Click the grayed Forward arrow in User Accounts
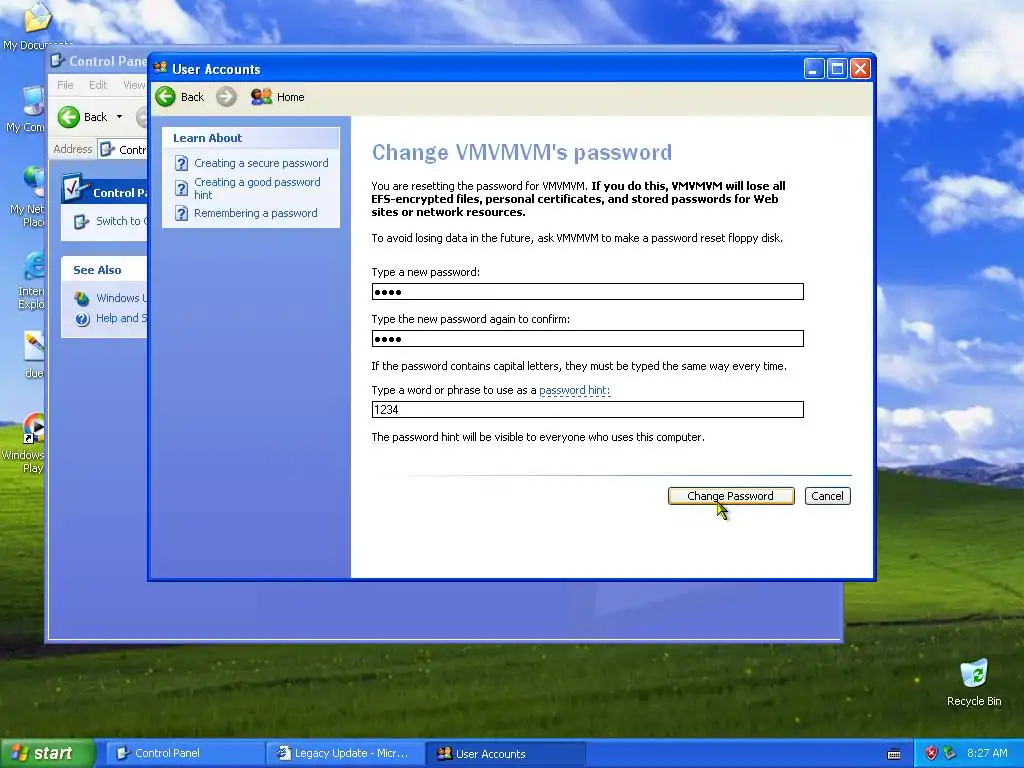Screen dimensions: 1024x768 point(227,97)
